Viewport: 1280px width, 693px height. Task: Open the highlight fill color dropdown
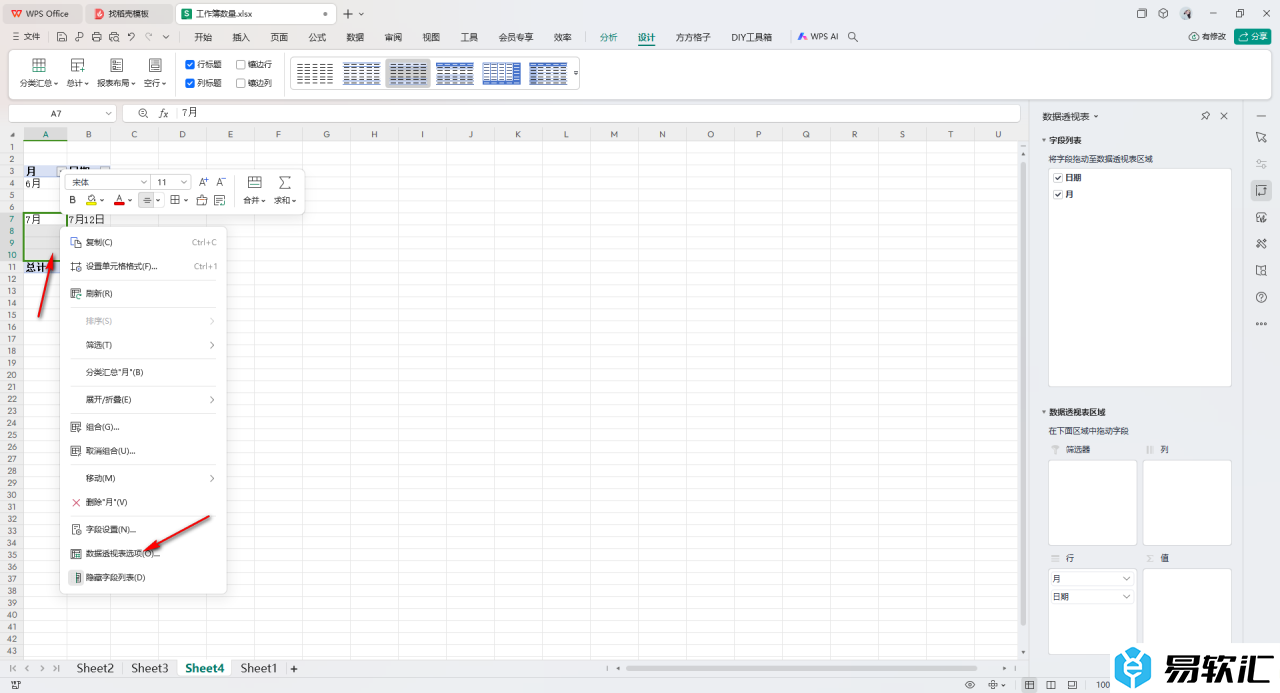click(103, 201)
